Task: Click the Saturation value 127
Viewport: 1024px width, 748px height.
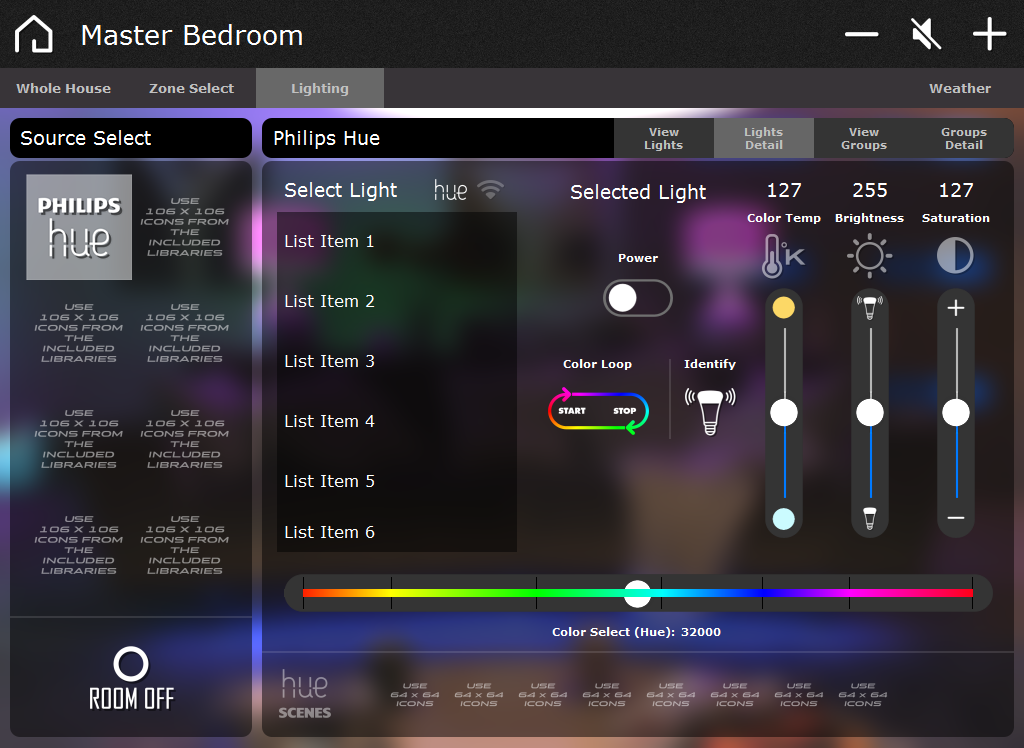Action: point(955,190)
